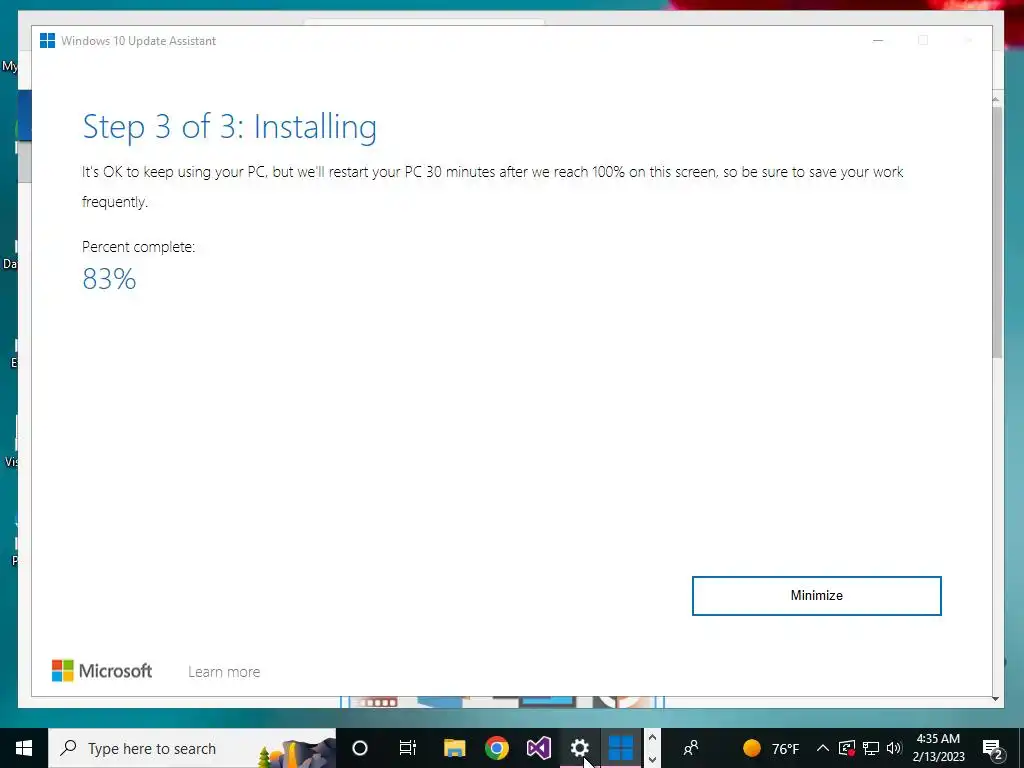Open Settings gear on the taskbar
Screen dimensions: 1024x768
coord(579,748)
